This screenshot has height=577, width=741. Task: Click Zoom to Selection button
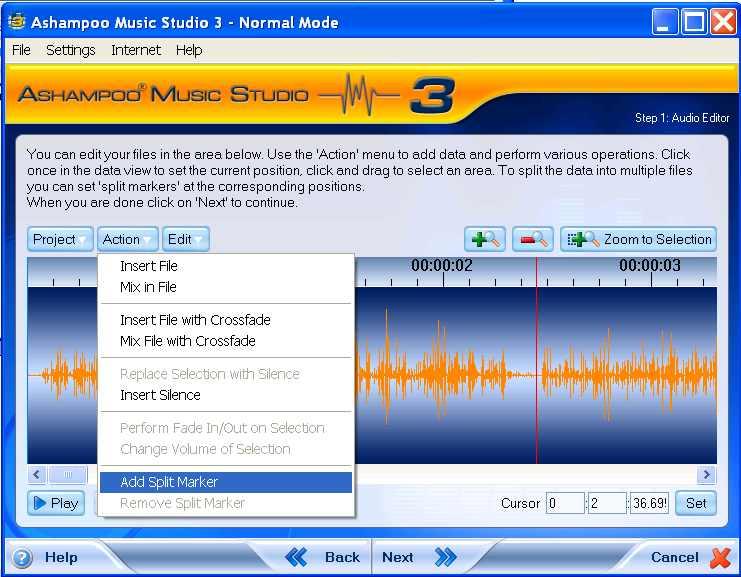(x=638, y=239)
